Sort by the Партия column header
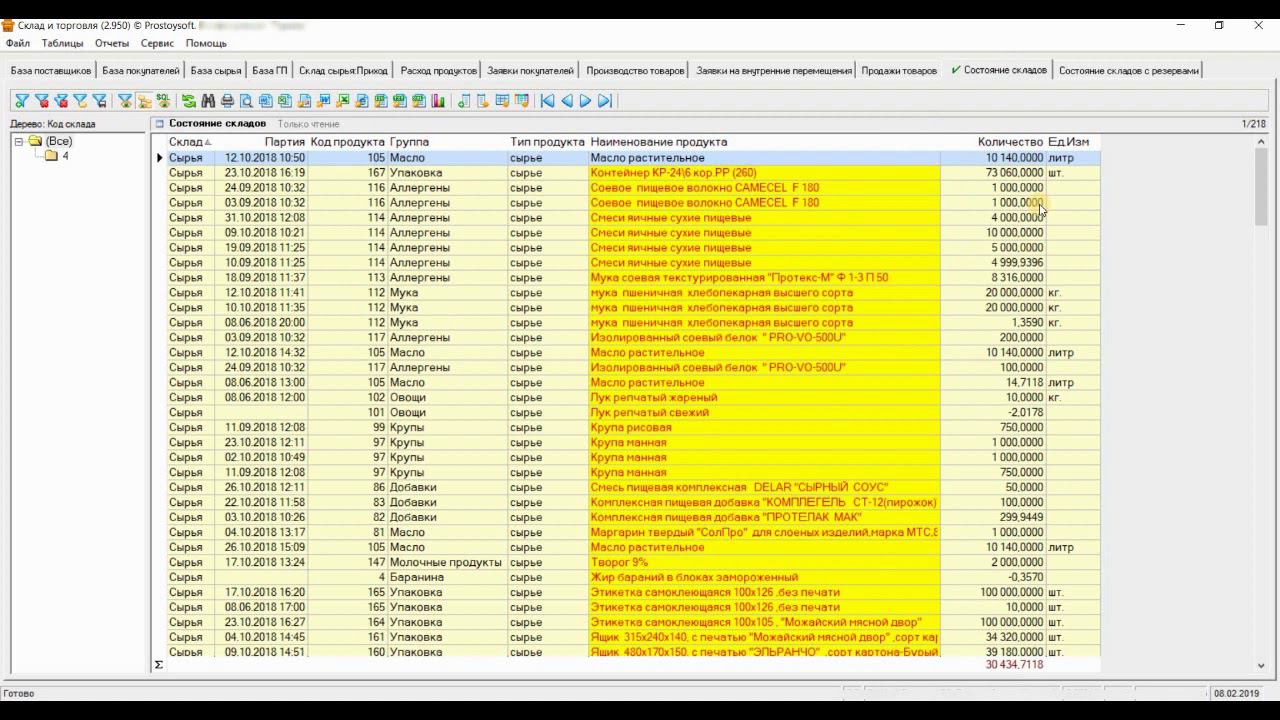 pos(261,142)
